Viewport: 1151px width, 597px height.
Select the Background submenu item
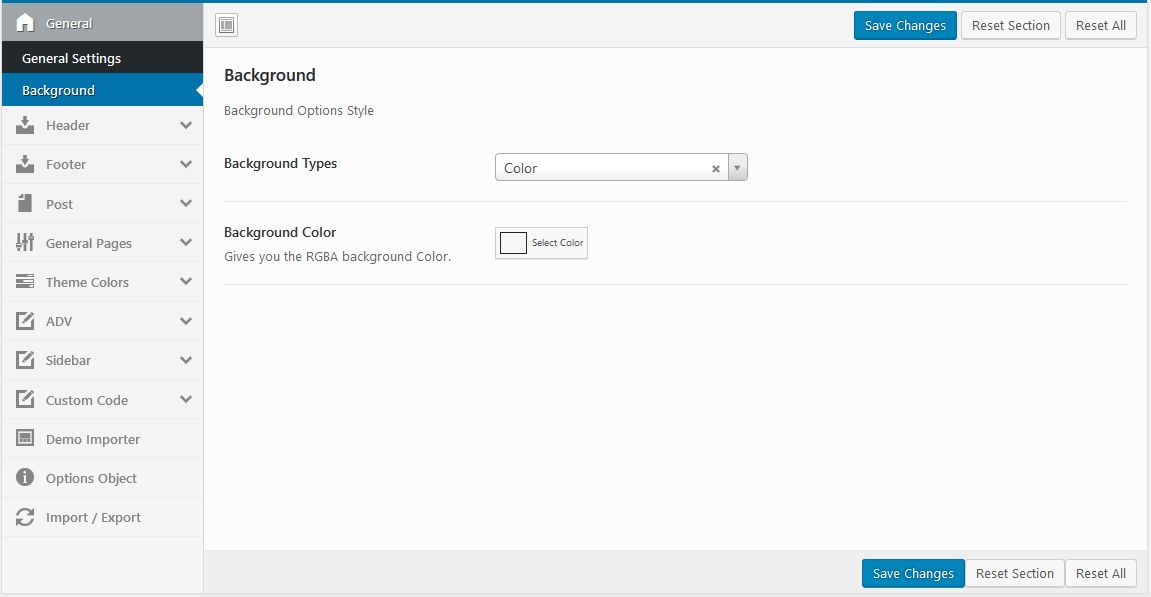click(x=58, y=90)
